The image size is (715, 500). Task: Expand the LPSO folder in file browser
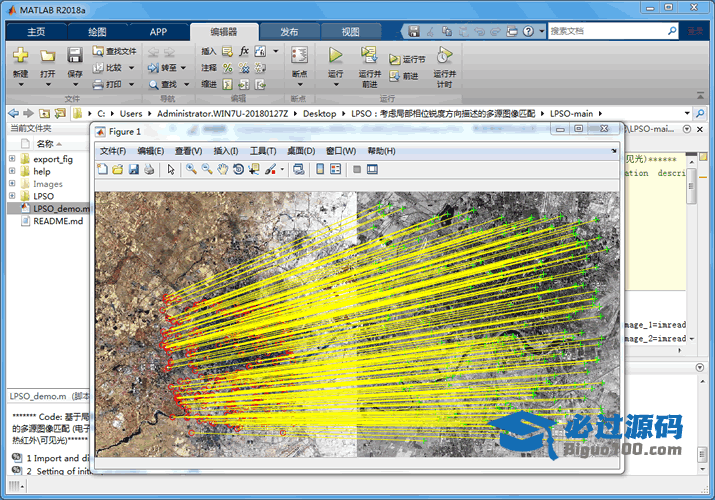(12, 197)
